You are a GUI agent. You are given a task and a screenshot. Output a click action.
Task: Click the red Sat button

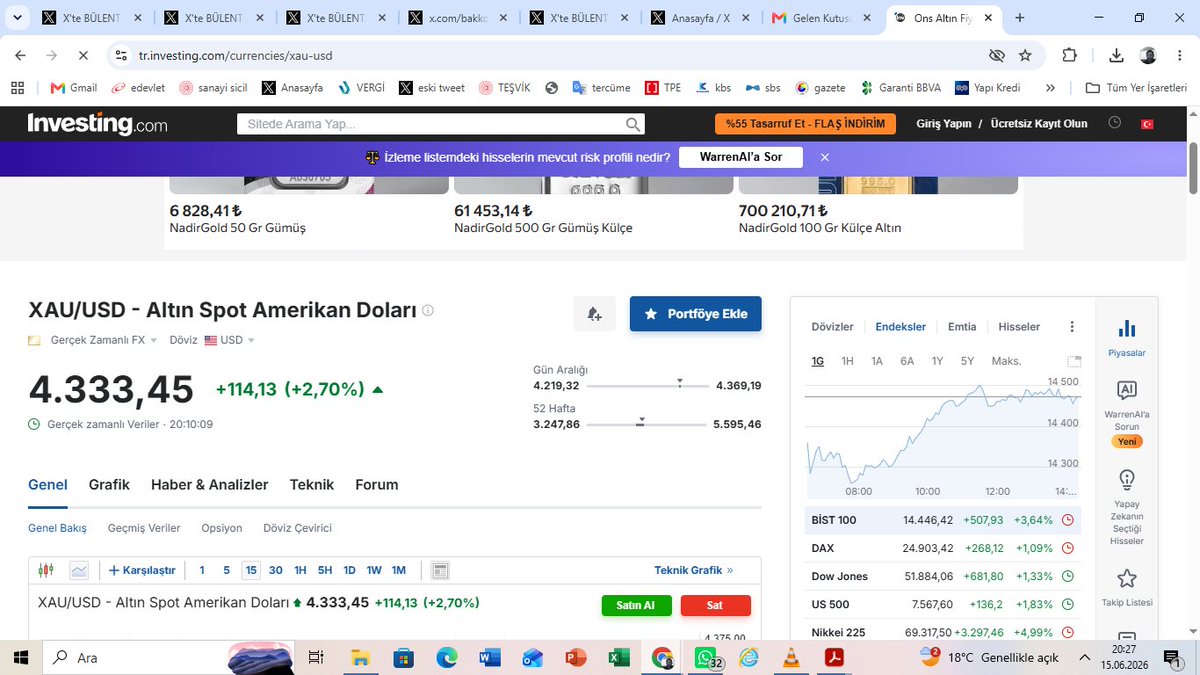(715, 605)
